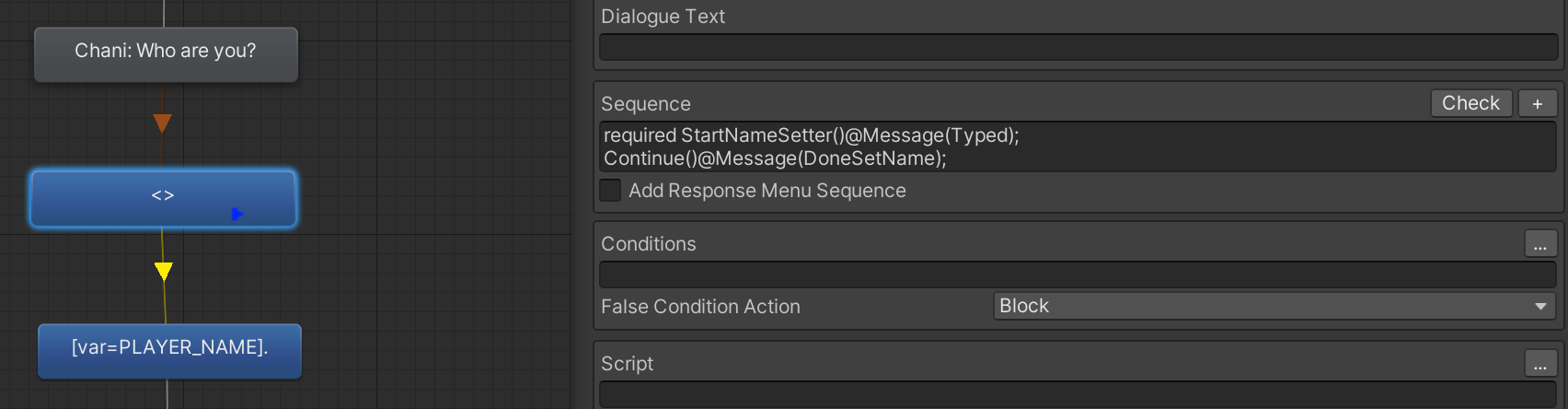
Task: Enable Add Response Menu Sequence checkbox
Action: pyautogui.click(x=610, y=191)
